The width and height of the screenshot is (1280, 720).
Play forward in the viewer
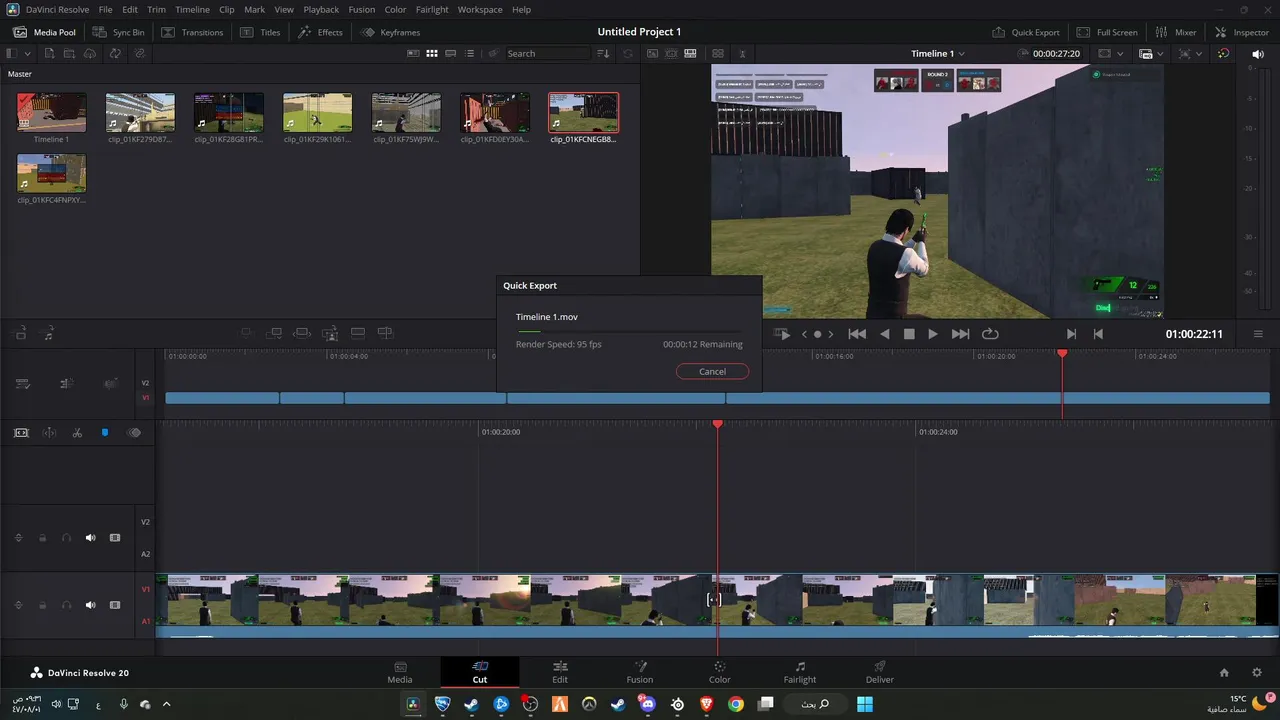933,334
